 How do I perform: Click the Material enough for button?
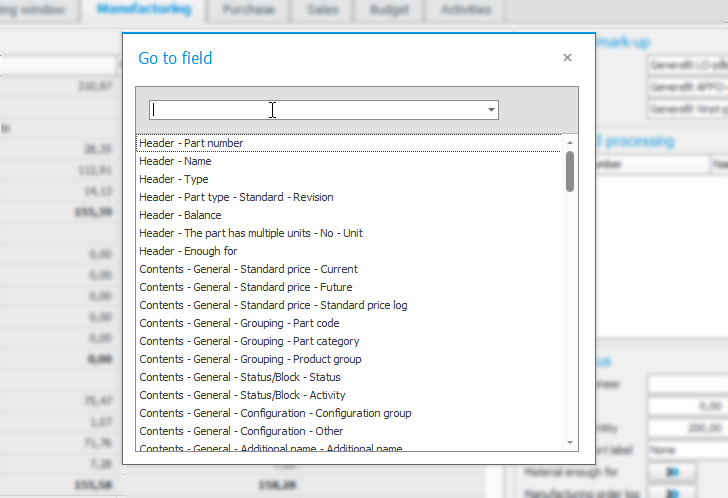pyautogui.click(x=671, y=471)
